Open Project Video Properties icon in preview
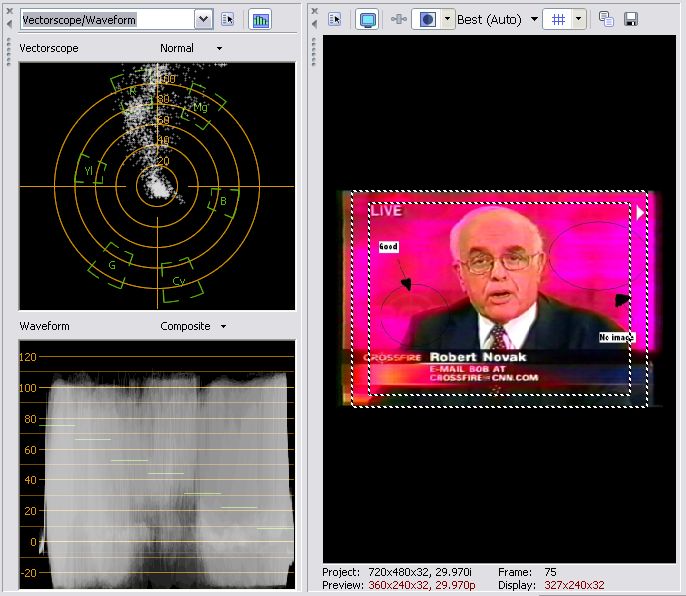The height and width of the screenshot is (596, 686). coord(335,19)
